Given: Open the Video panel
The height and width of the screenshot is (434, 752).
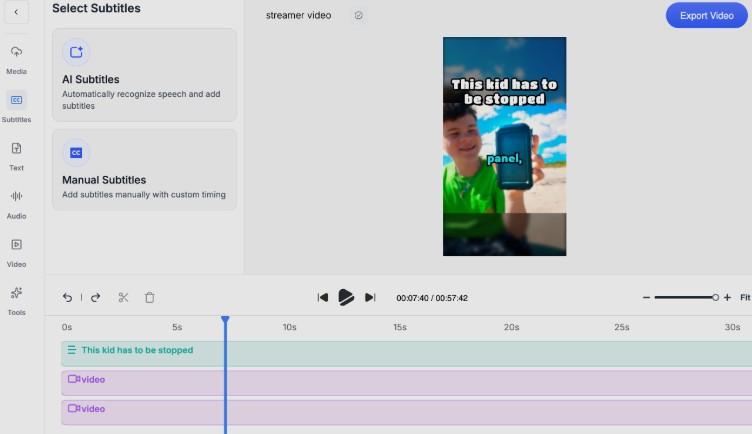Looking at the screenshot, I should pyautogui.click(x=16, y=253).
